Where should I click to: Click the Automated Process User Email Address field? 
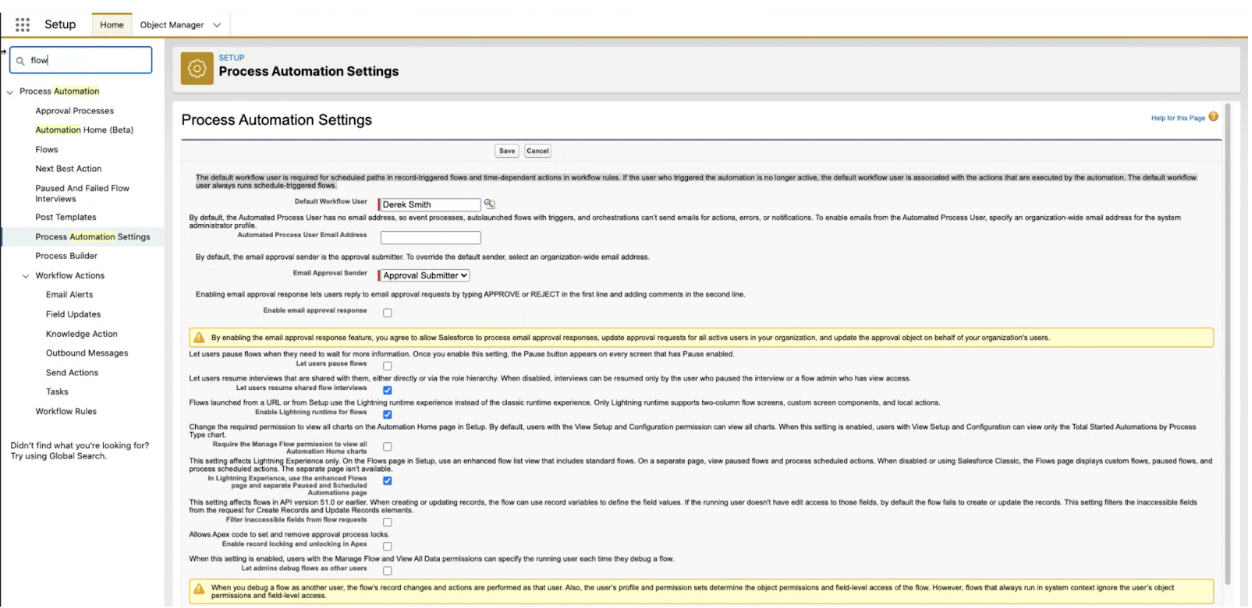(x=431, y=238)
